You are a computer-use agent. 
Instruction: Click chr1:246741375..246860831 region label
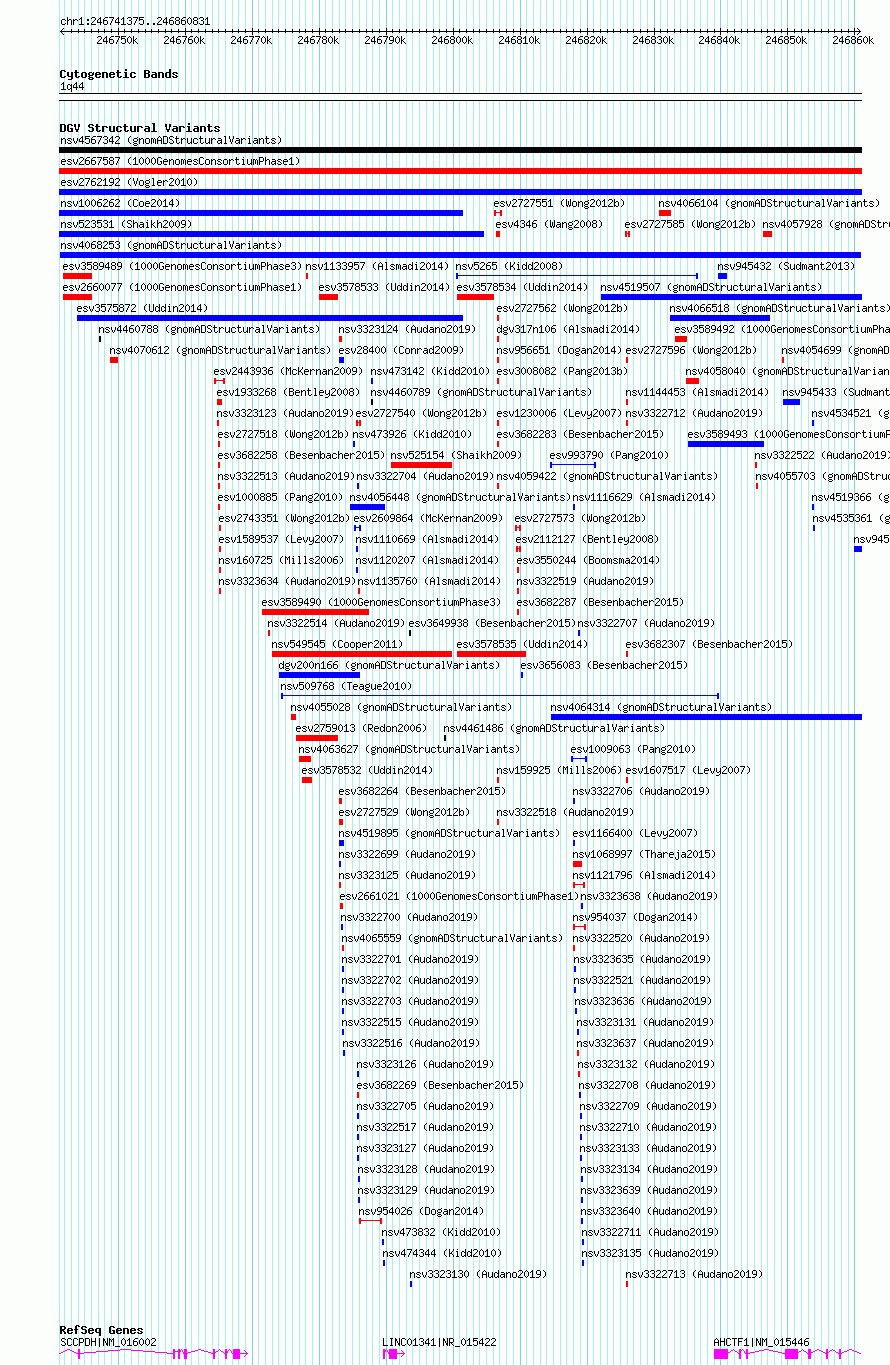pyautogui.click(x=135, y=21)
